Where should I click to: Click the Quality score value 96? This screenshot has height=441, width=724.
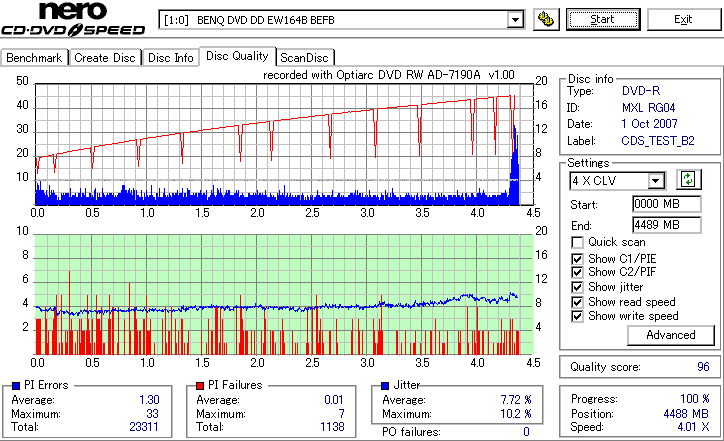[x=703, y=367]
